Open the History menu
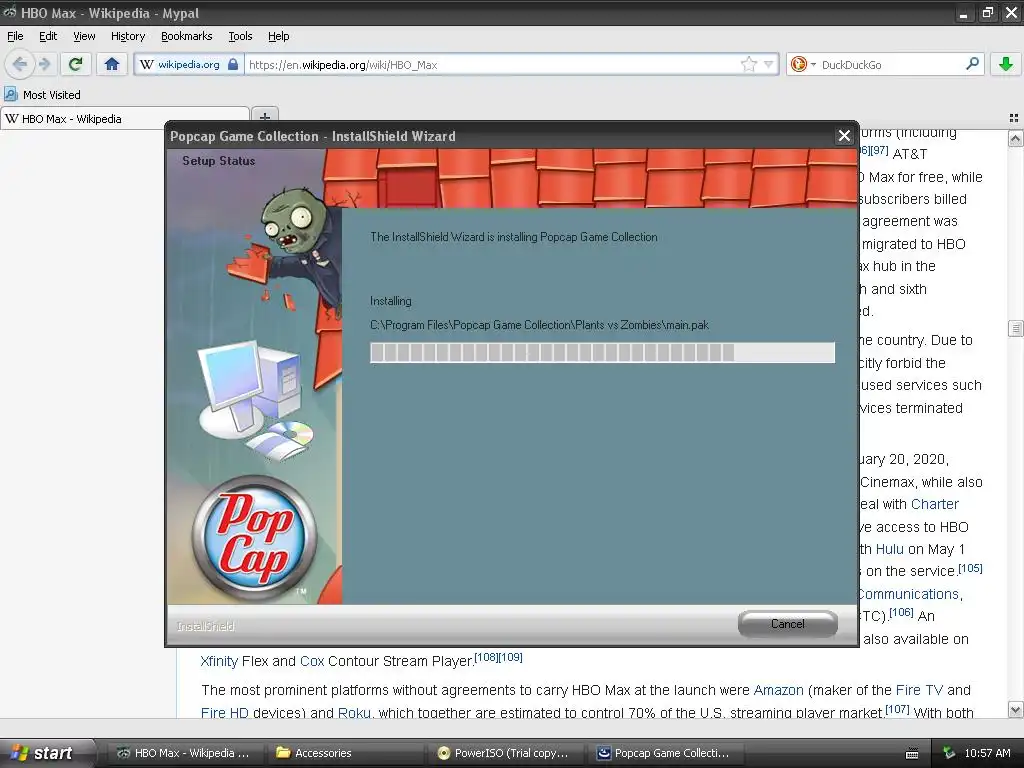 (x=127, y=36)
